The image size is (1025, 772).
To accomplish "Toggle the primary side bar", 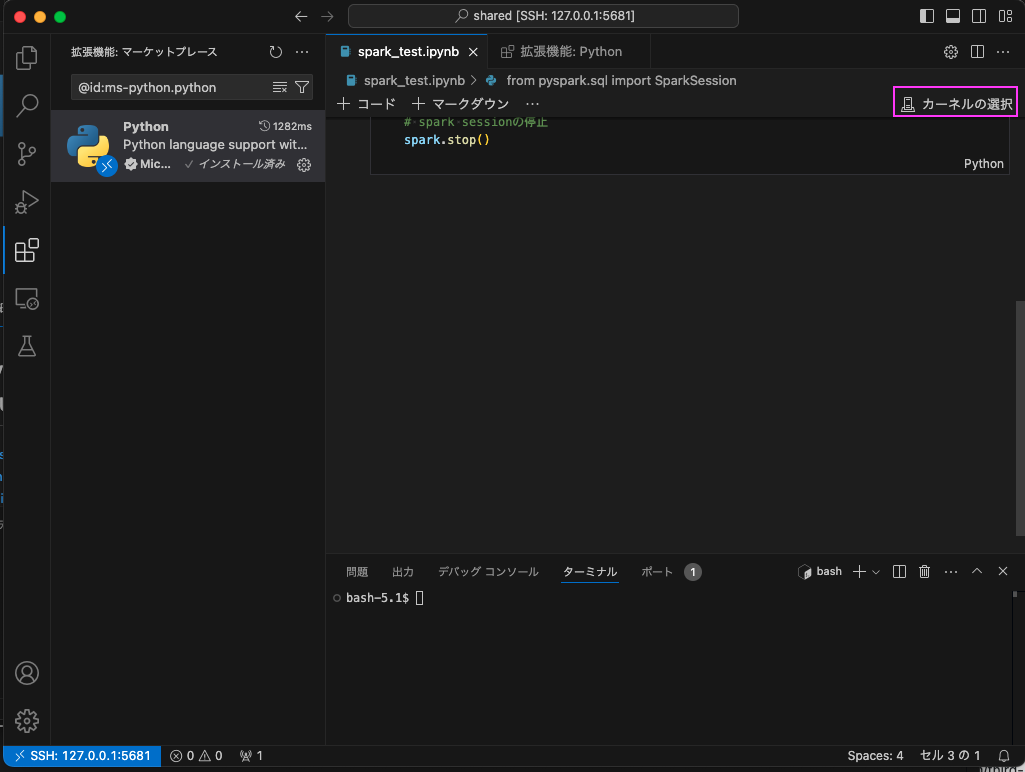I will [927, 16].
